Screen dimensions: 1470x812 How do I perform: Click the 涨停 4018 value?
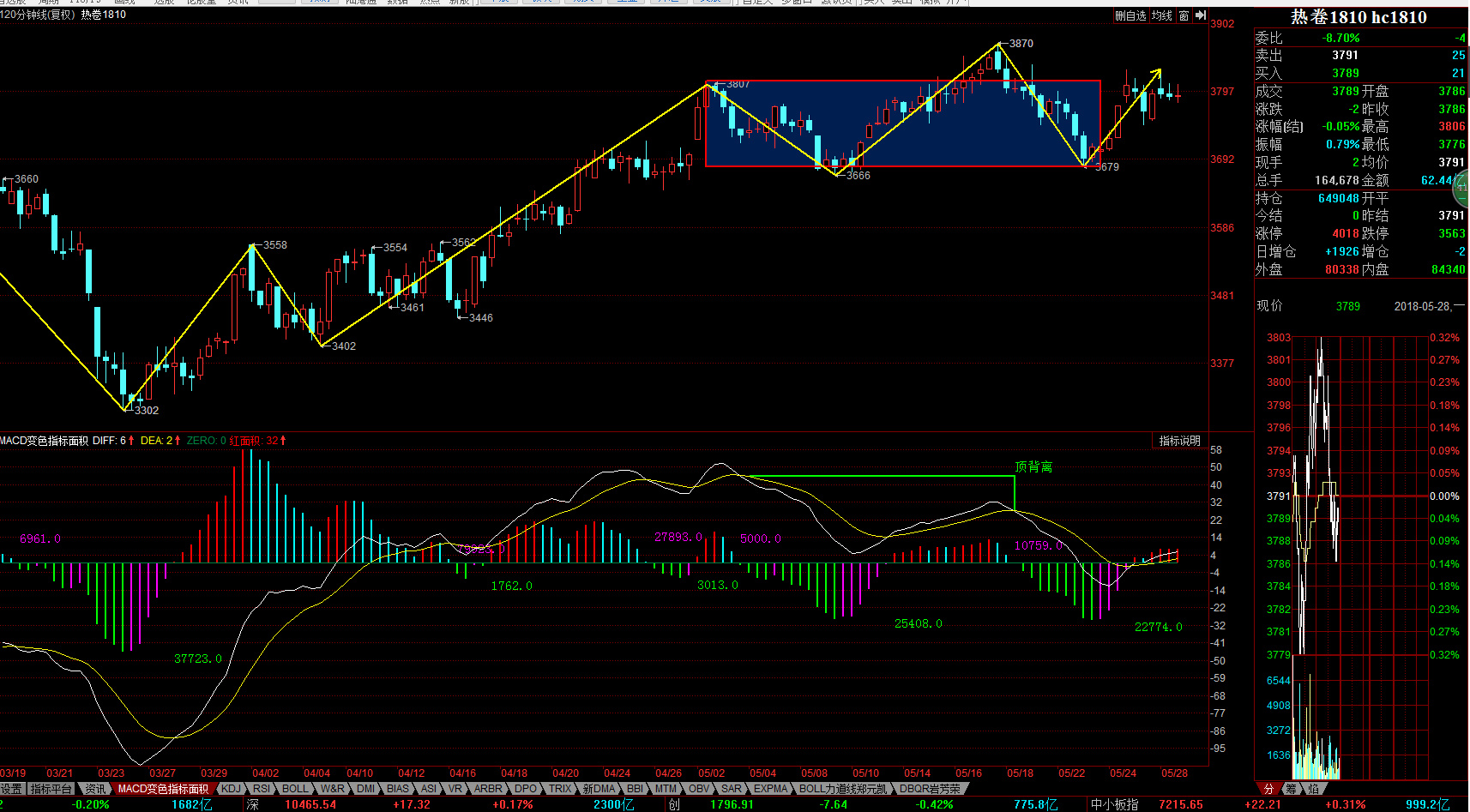click(x=1346, y=233)
